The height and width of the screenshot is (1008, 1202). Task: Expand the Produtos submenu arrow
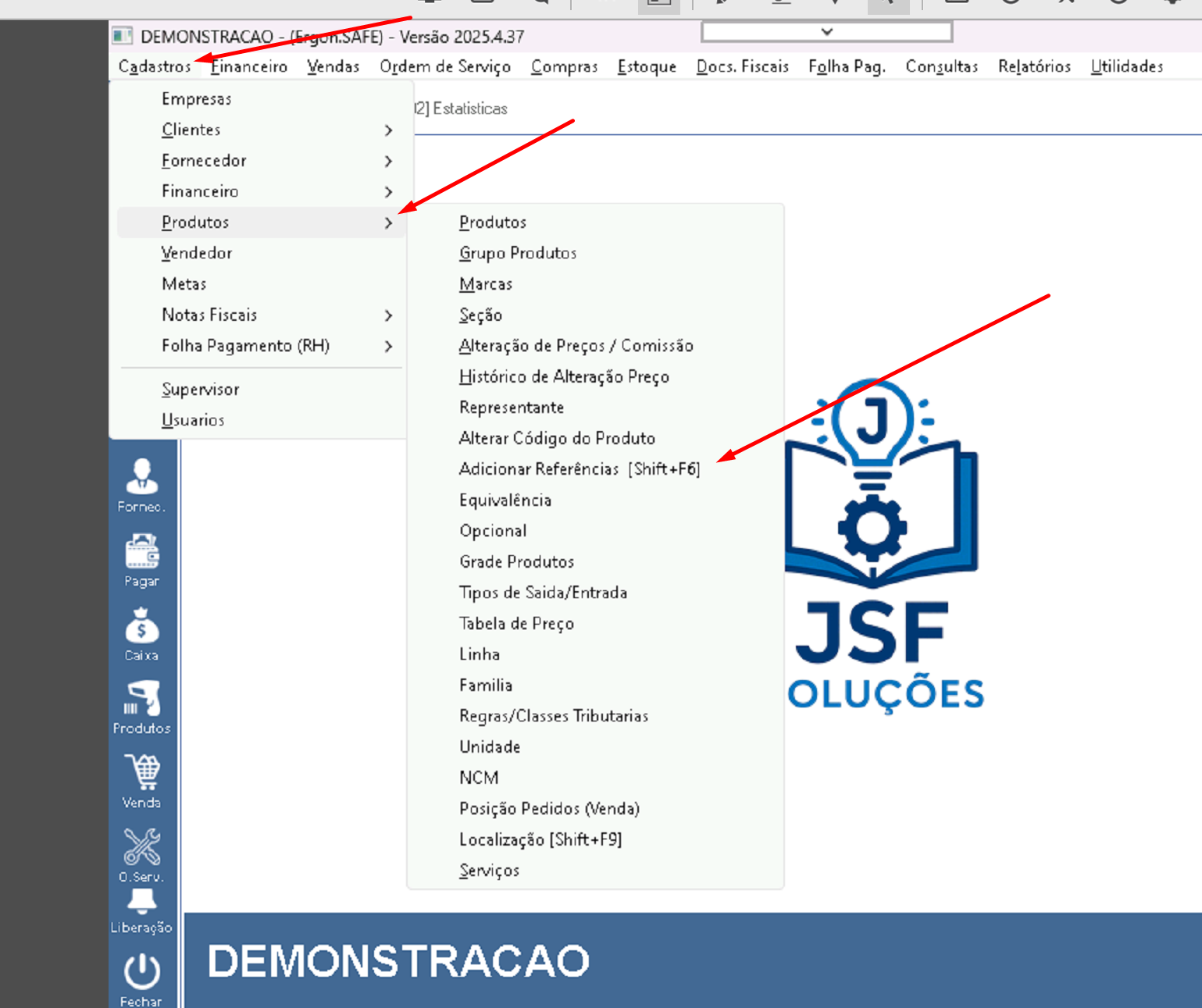(388, 223)
